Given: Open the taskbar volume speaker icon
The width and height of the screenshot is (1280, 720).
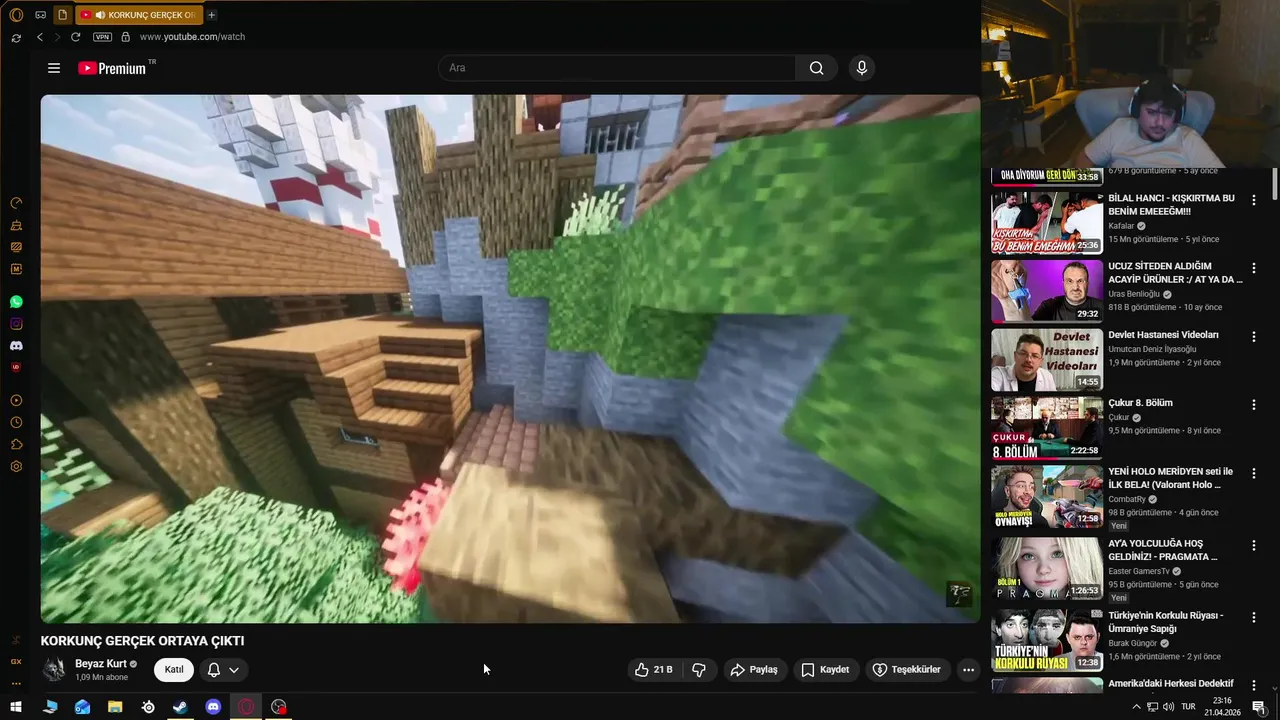Looking at the screenshot, I should click(1168, 707).
